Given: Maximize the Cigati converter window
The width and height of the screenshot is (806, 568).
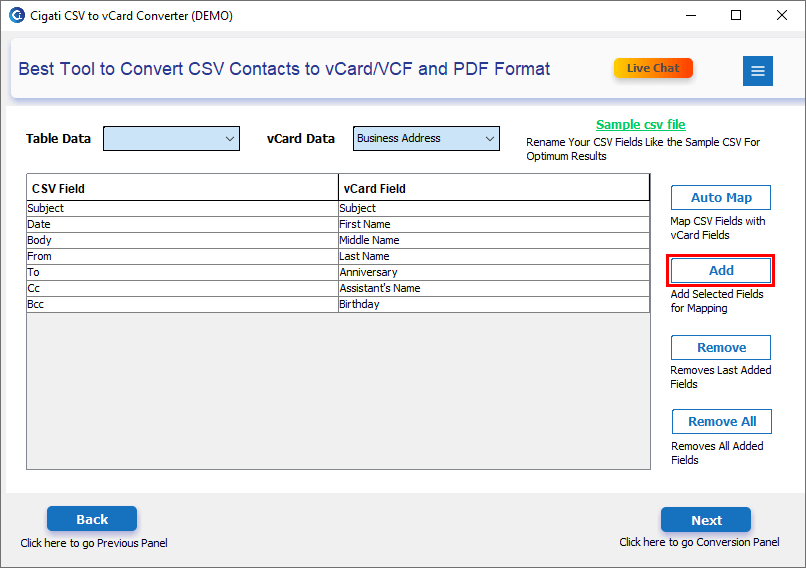Looking at the screenshot, I should [736, 15].
